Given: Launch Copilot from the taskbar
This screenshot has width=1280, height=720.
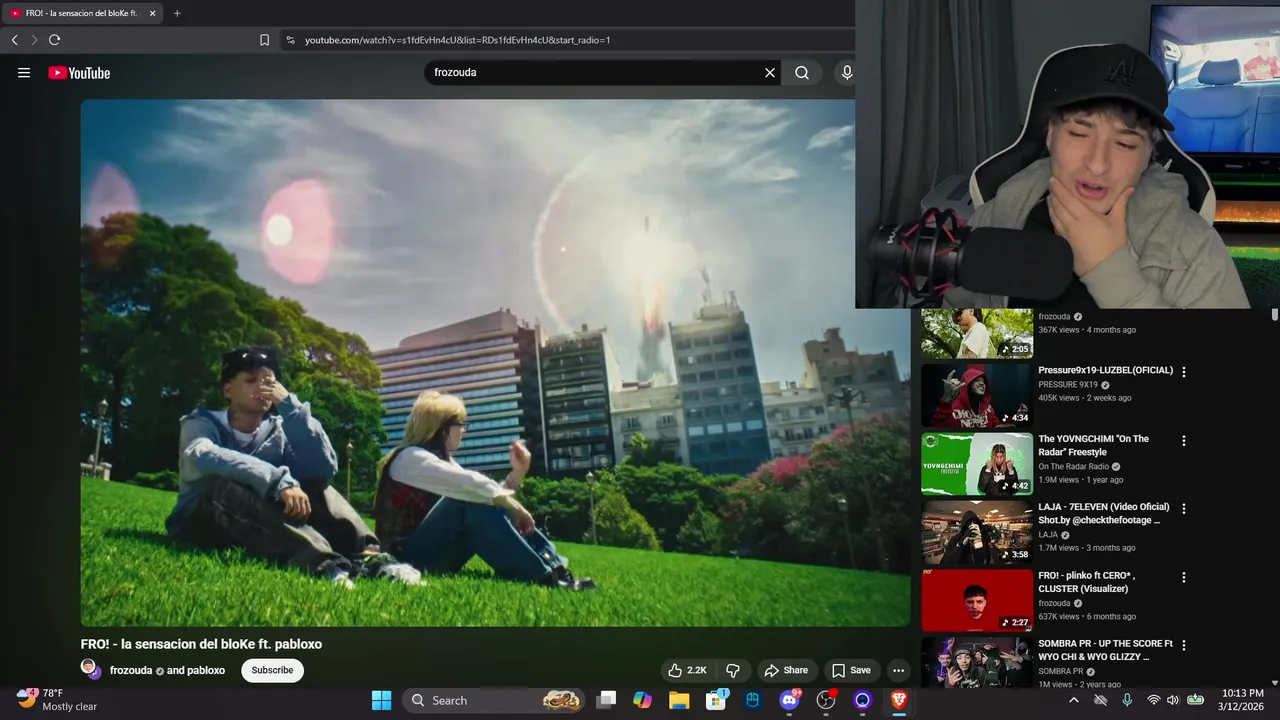Looking at the screenshot, I should click(x=642, y=700).
